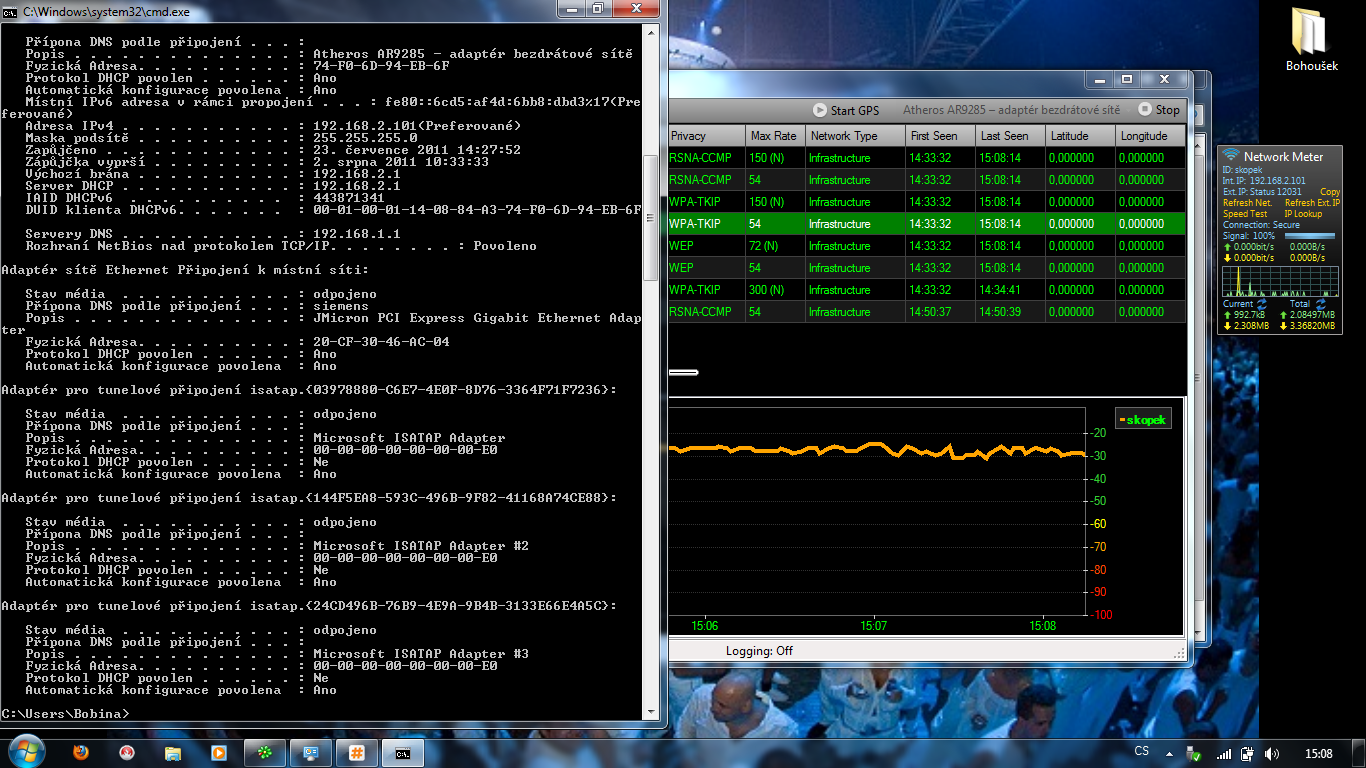Click Refresh Ext. IP in Network Meter
This screenshot has width=1366, height=768.
[x=1311, y=203]
